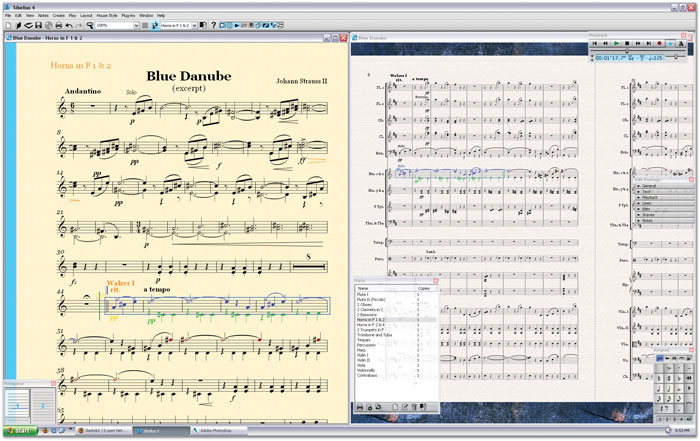This screenshot has width=700, height=441.
Task: Select the accent articulation on the Keypad
Action: pos(669,368)
